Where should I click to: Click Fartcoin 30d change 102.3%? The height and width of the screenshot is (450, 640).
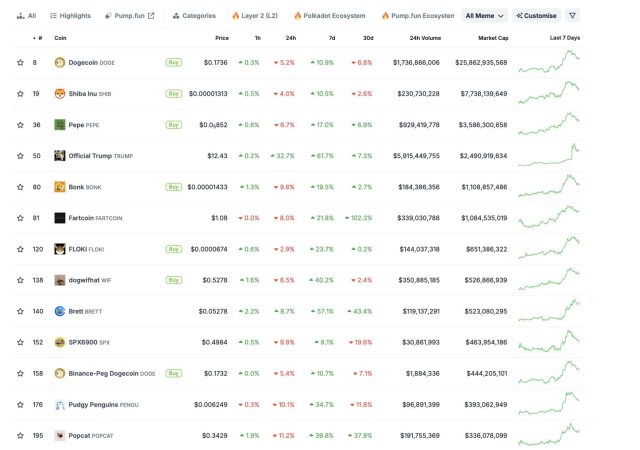click(x=359, y=218)
